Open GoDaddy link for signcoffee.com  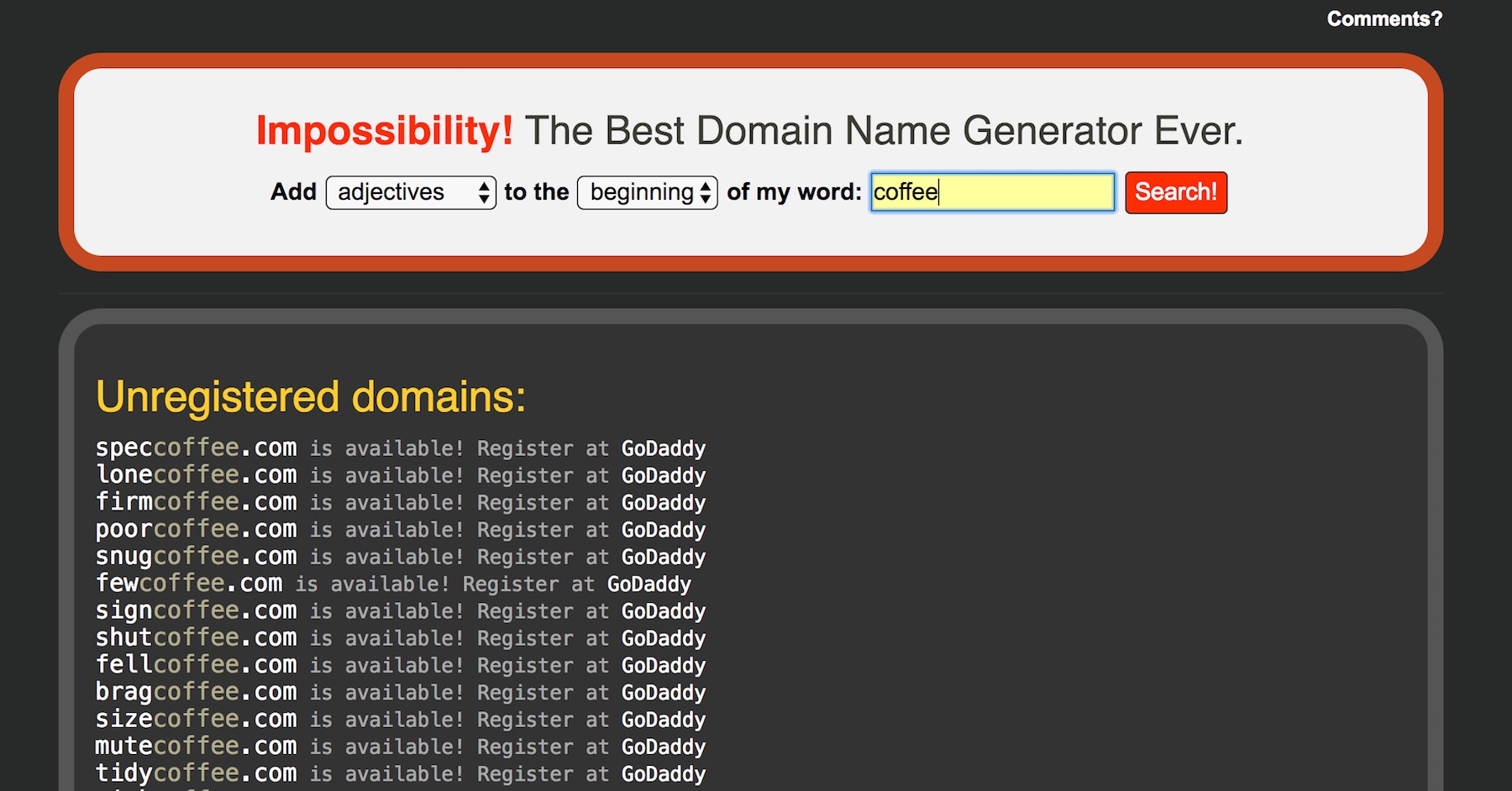664,612
